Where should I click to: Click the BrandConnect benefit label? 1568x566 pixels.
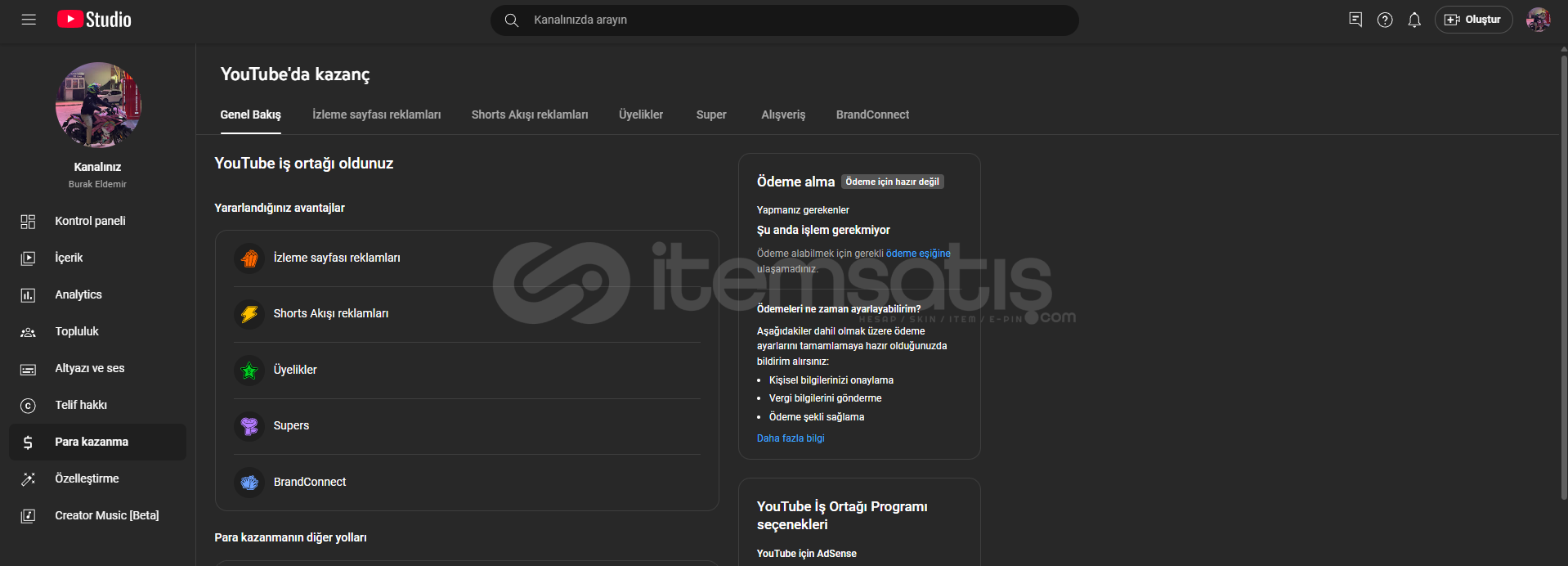point(310,482)
